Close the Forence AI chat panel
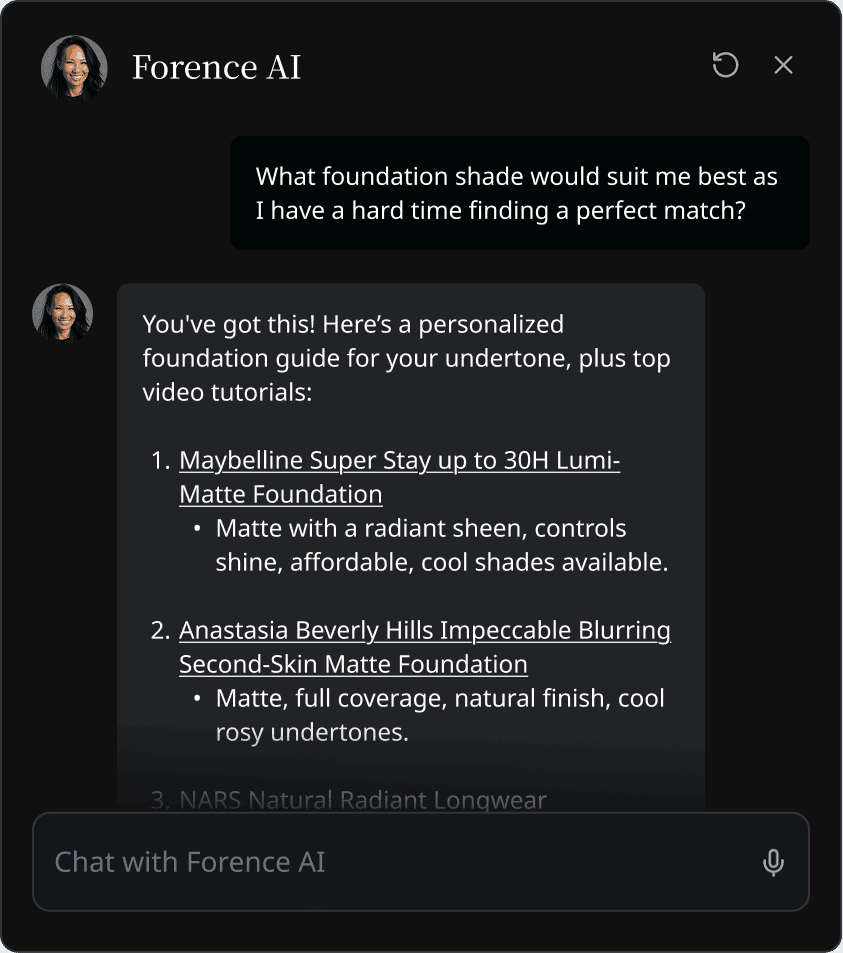The image size is (843, 953). tap(783, 66)
